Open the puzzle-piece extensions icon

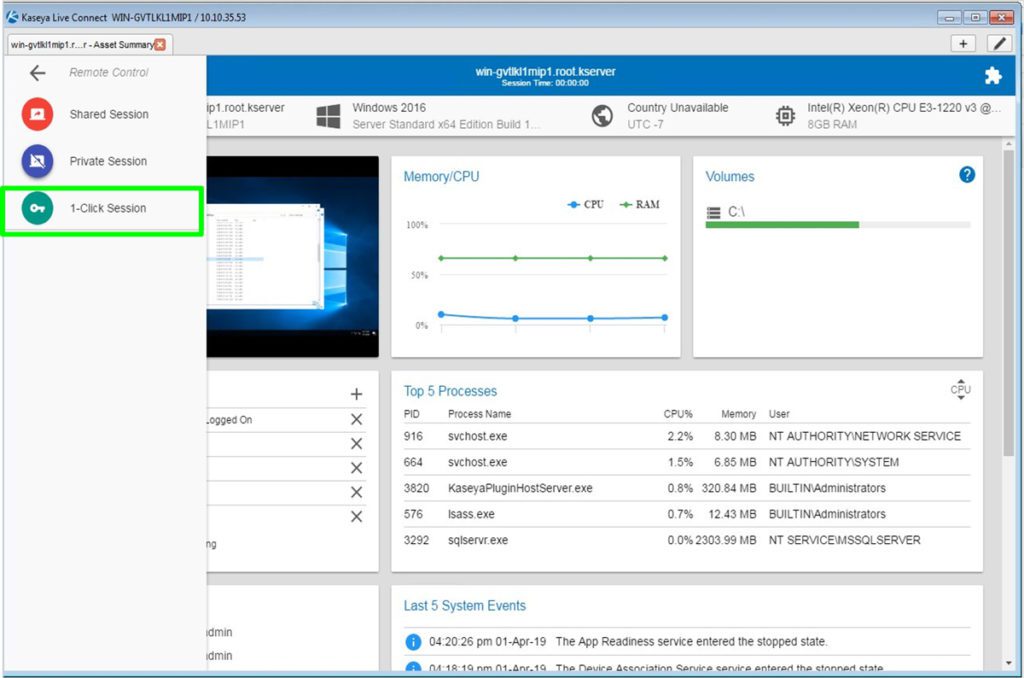[992, 75]
